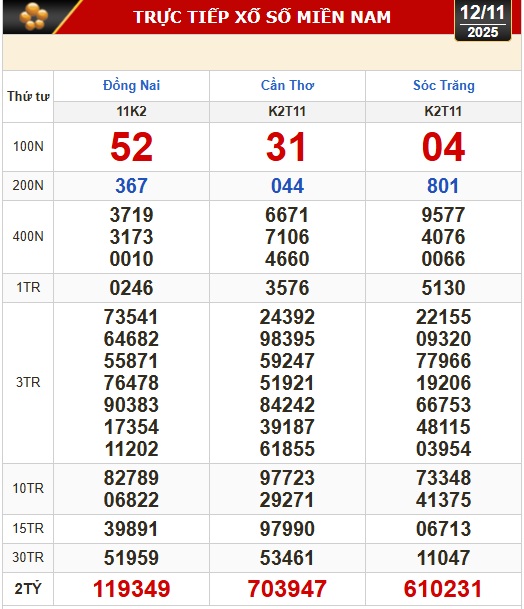The width and height of the screenshot is (524, 609).
Task: Select the 10TR number 82789
Action: [x=131, y=478]
